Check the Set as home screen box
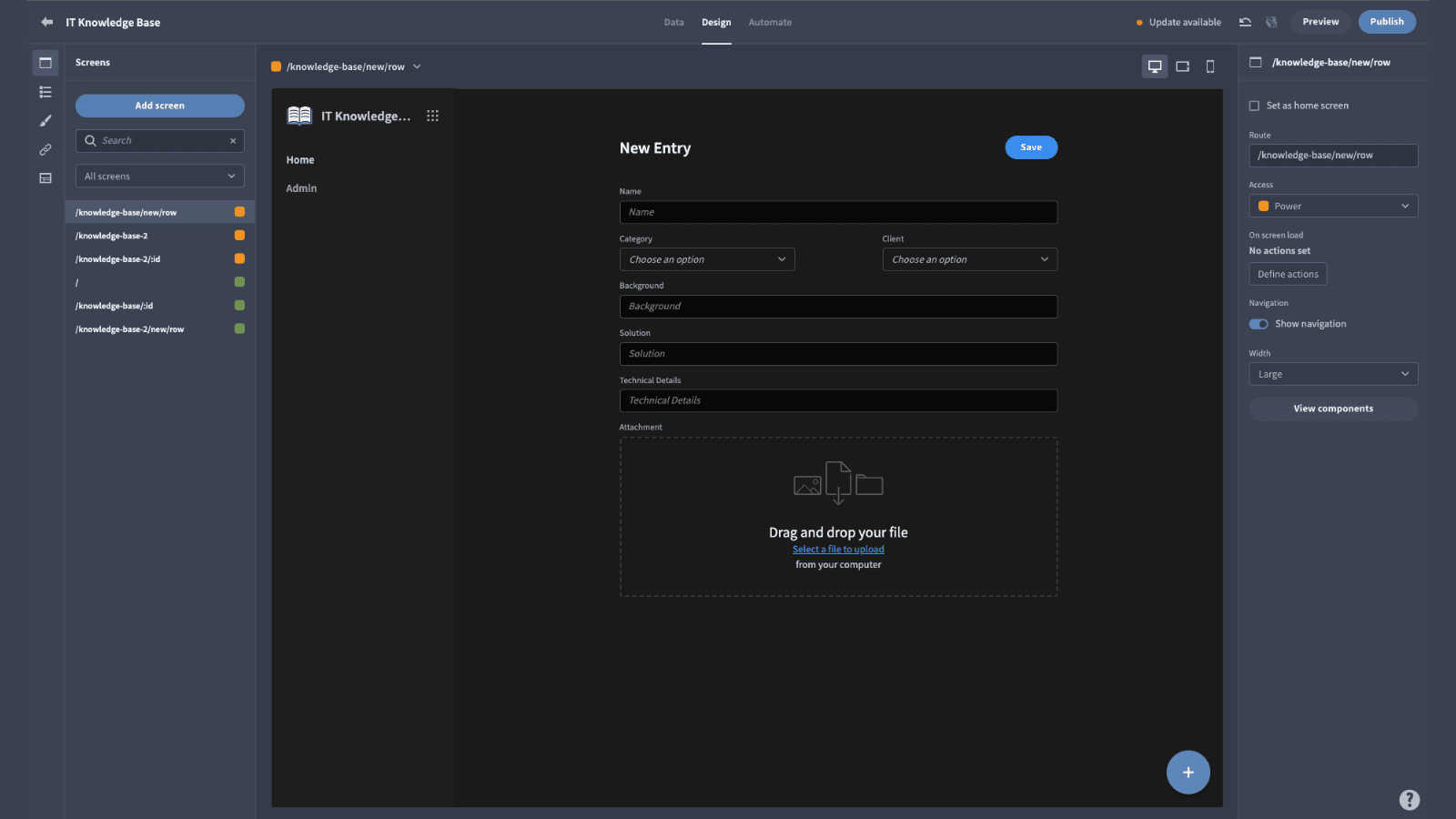Image resolution: width=1456 pixels, height=819 pixels. pyautogui.click(x=1254, y=106)
